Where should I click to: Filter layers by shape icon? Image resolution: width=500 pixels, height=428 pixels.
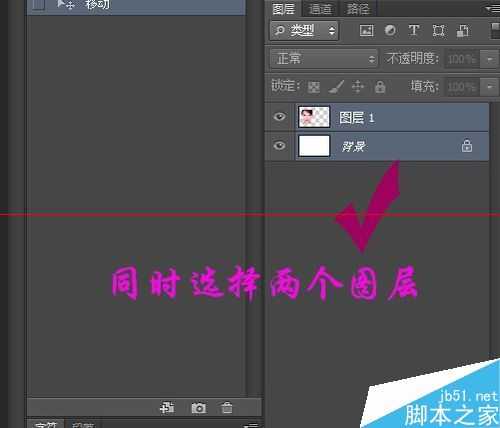click(x=438, y=31)
